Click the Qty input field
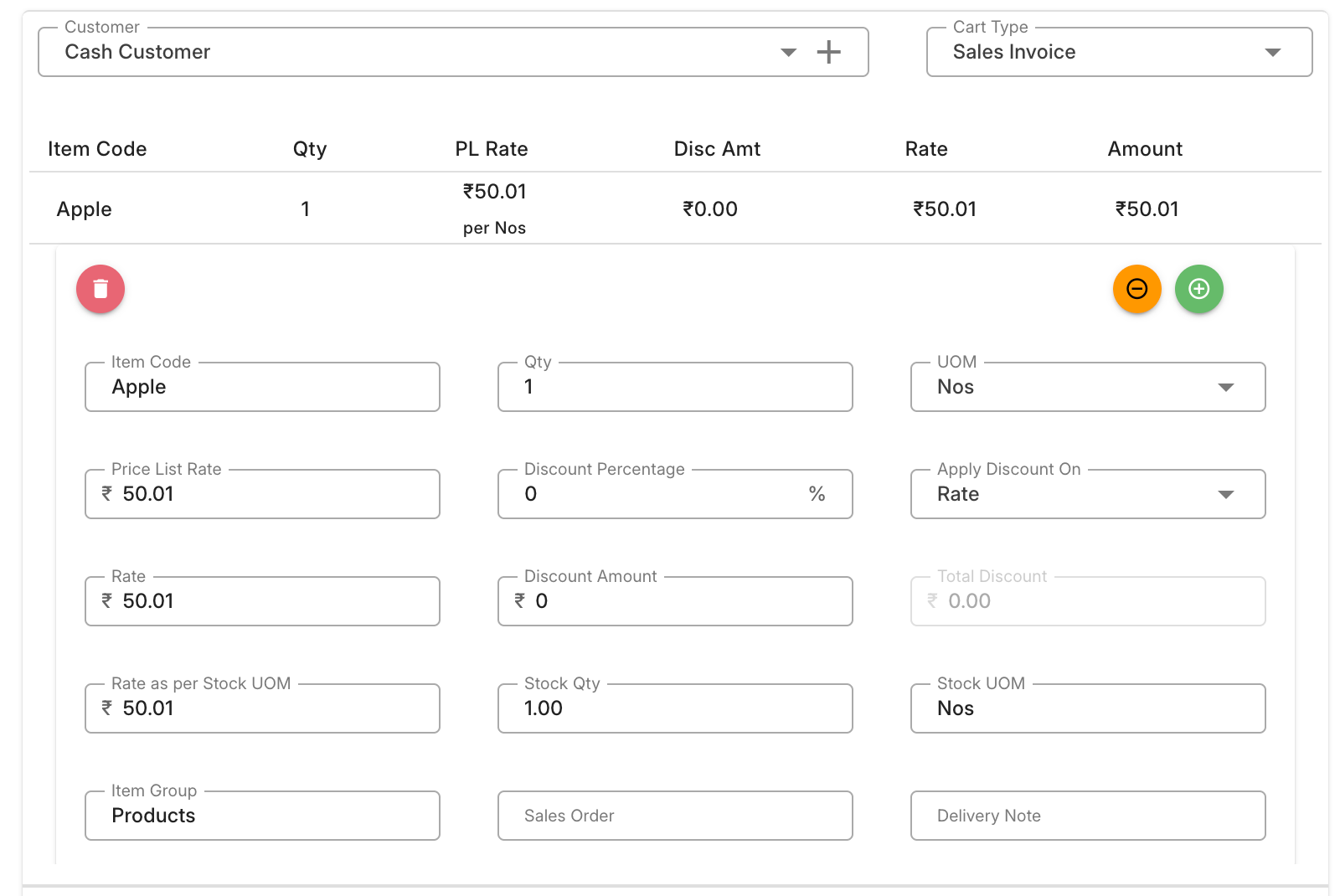 [675, 387]
